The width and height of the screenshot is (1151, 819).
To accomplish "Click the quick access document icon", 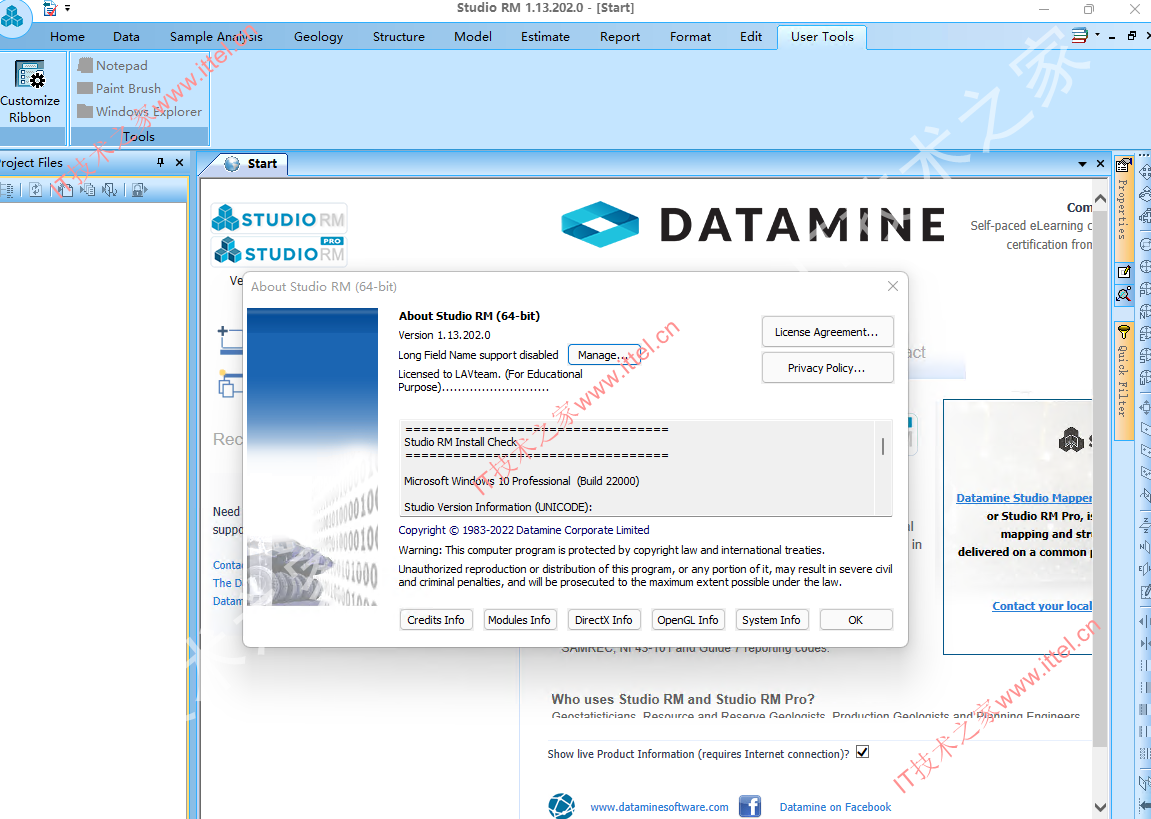I will (x=50, y=9).
